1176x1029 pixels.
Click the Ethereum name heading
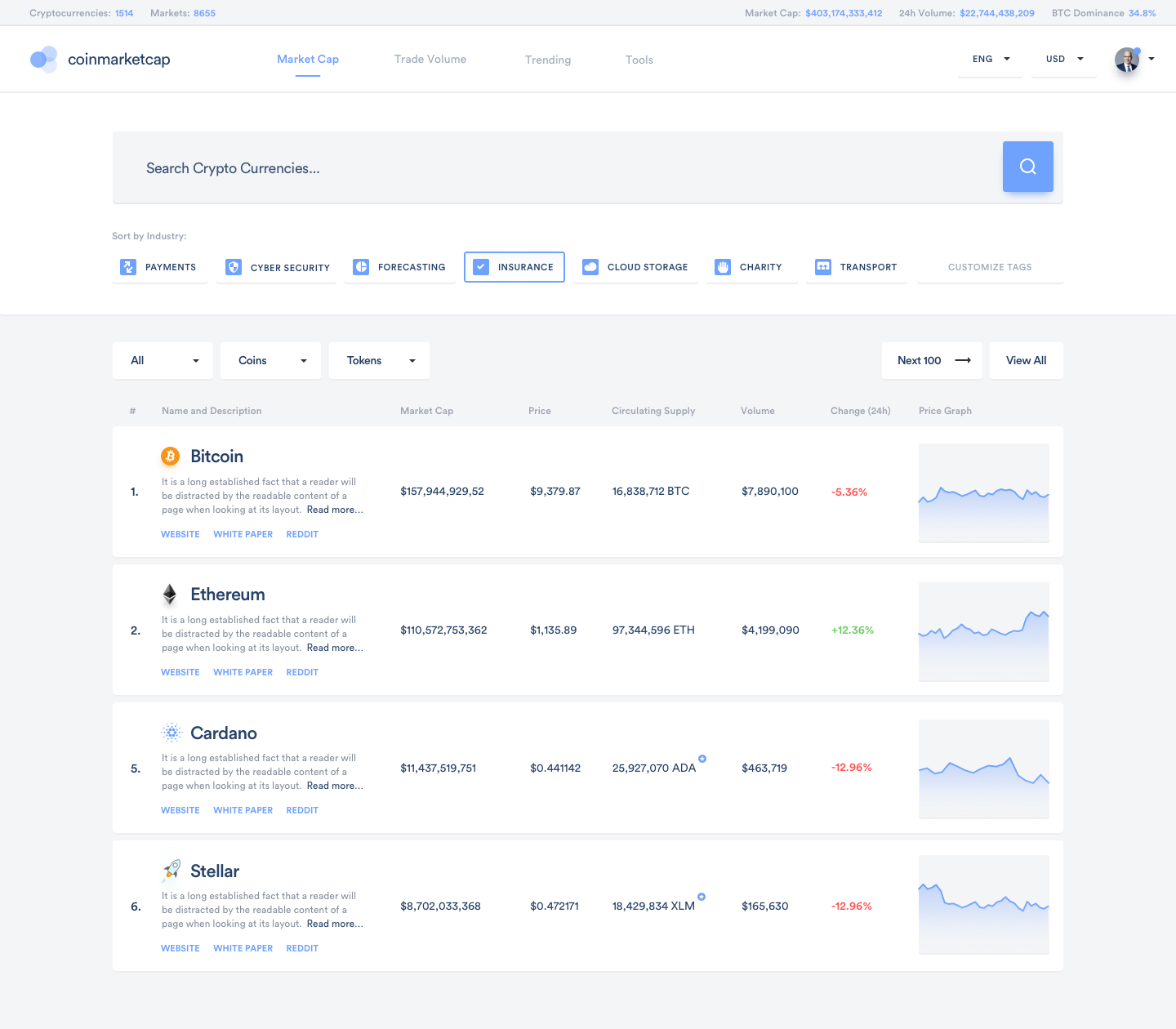(x=228, y=595)
